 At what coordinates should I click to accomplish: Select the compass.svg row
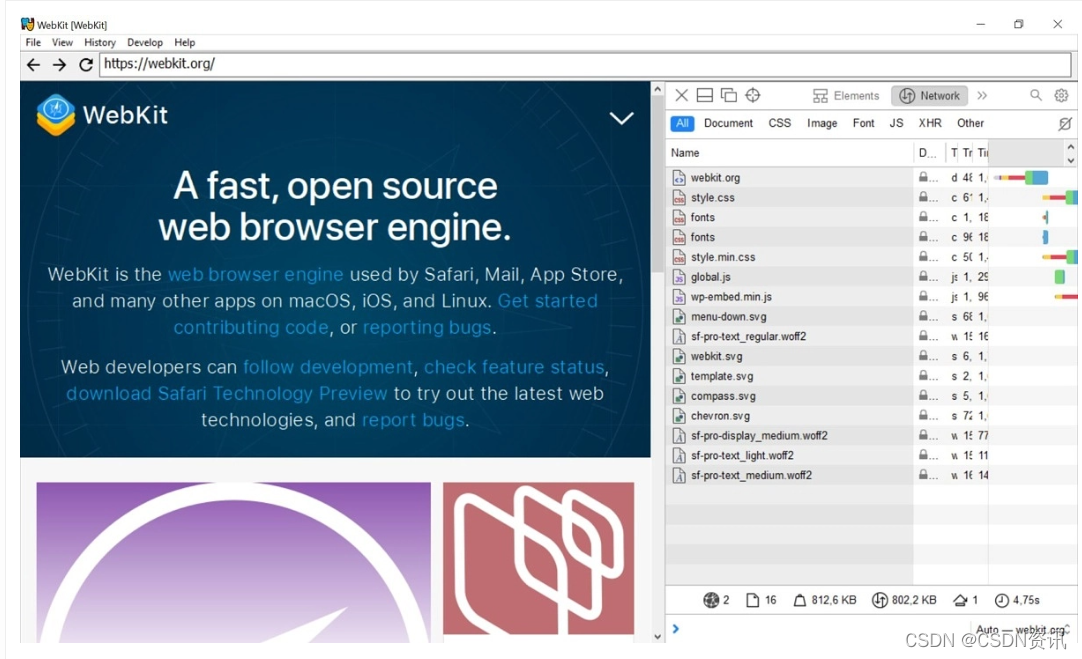point(871,396)
